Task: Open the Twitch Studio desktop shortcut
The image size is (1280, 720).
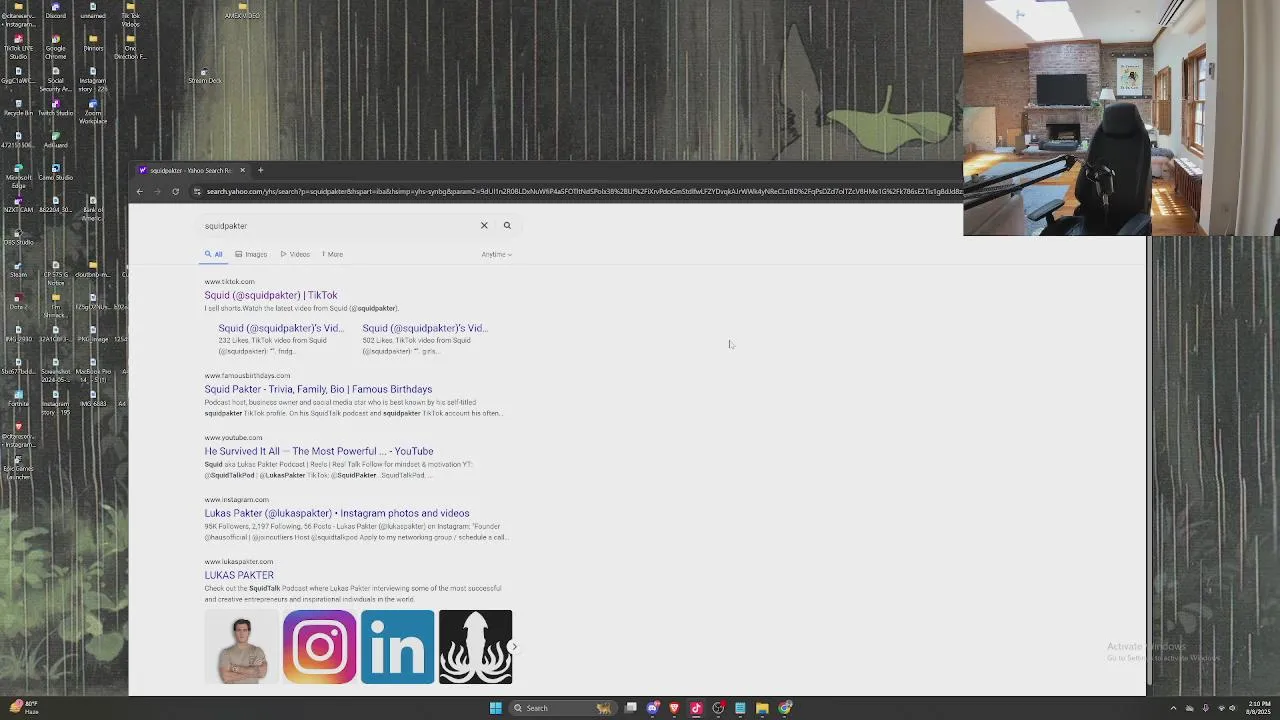Action: [x=56, y=108]
